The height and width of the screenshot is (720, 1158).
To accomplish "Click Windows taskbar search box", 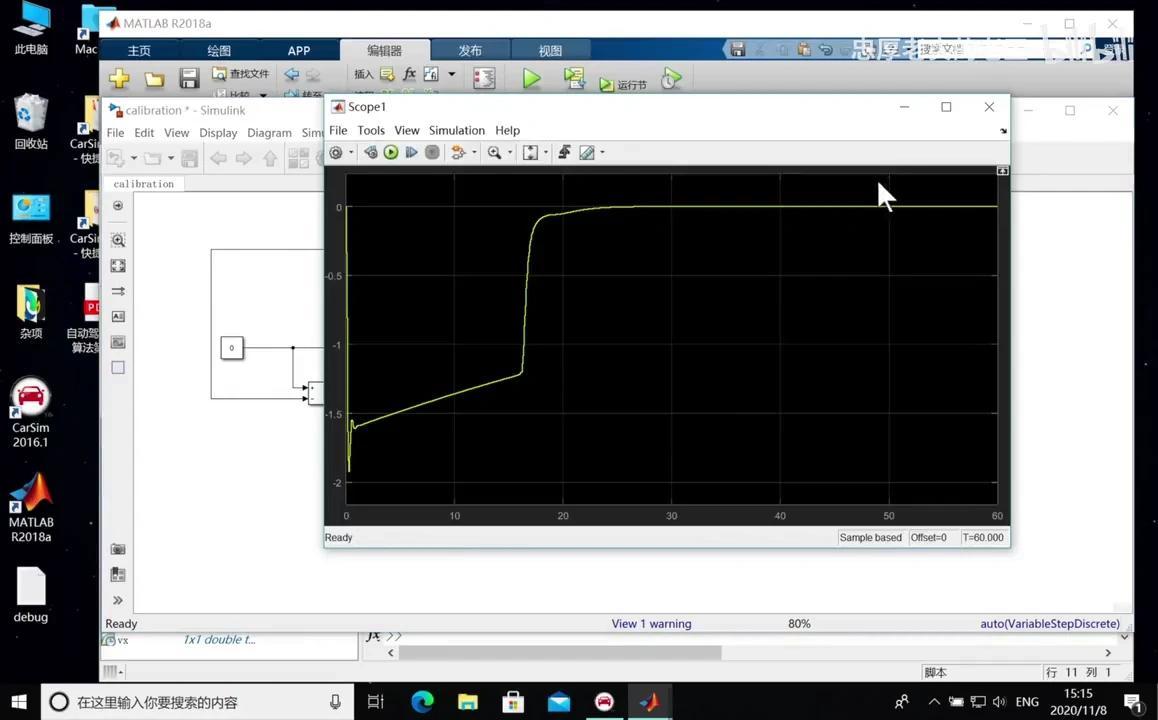I will click(x=198, y=702).
